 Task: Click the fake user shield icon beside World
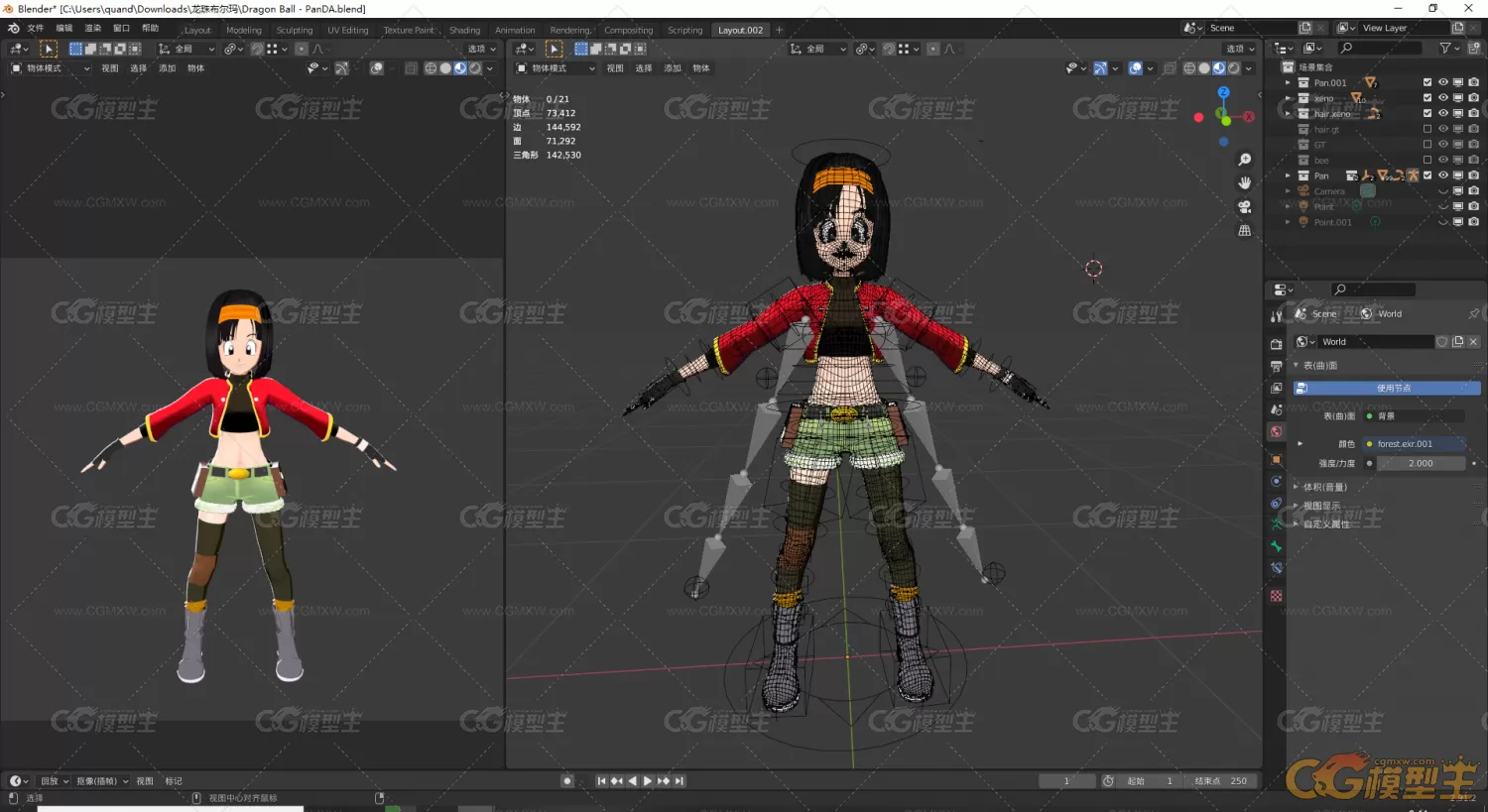pyautogui.click(x=1442, y=342)
